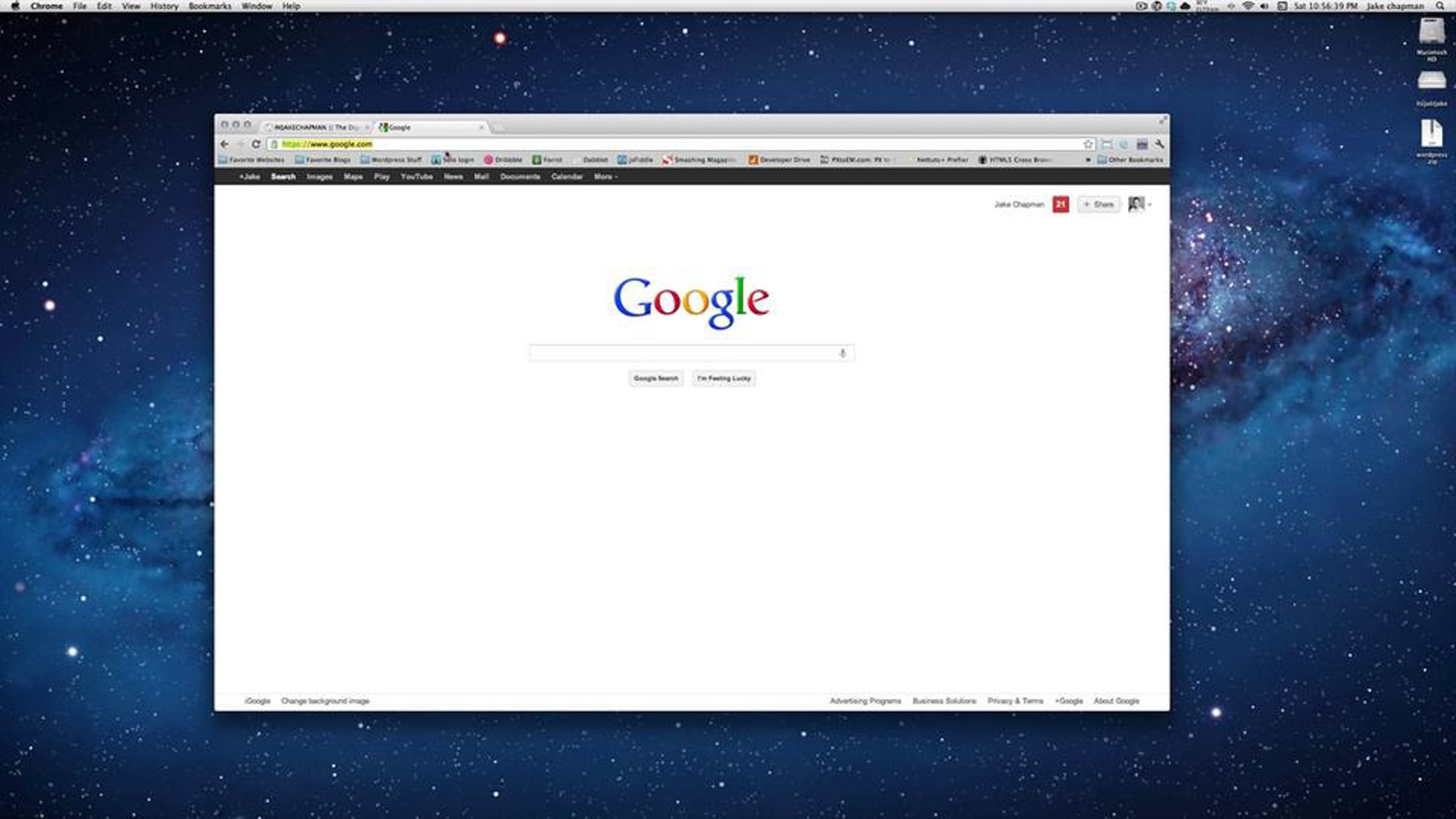Viewport: 1456px width, 819px height.
Task: Open a new tab with the blank tab button
Action: pyautogui.click(x=499, y=127)
